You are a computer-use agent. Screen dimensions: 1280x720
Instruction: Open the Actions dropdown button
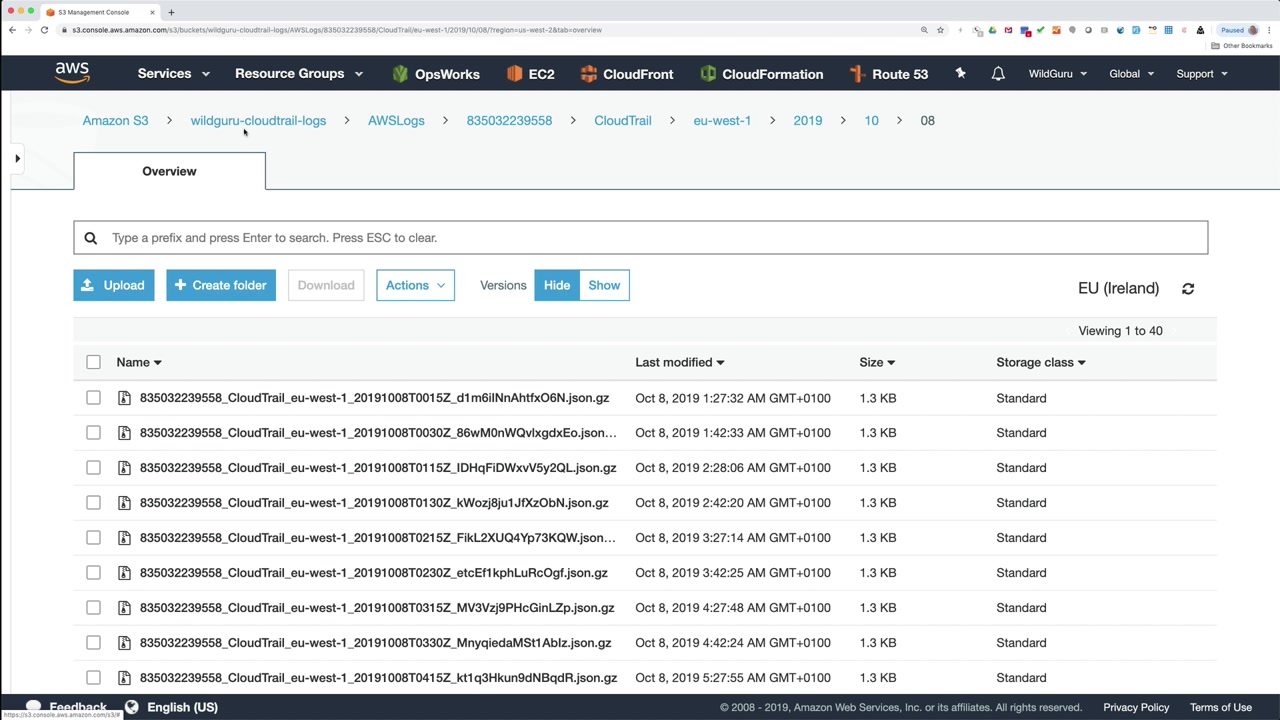[x=415, y=285]
